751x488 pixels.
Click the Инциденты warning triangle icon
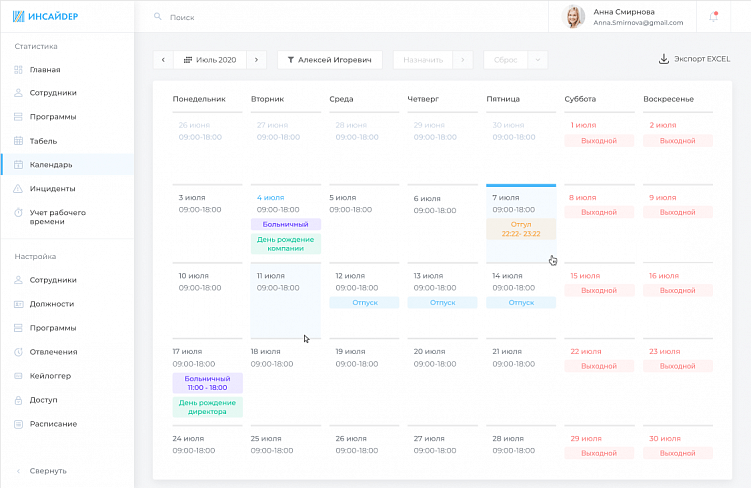point(19,188)
